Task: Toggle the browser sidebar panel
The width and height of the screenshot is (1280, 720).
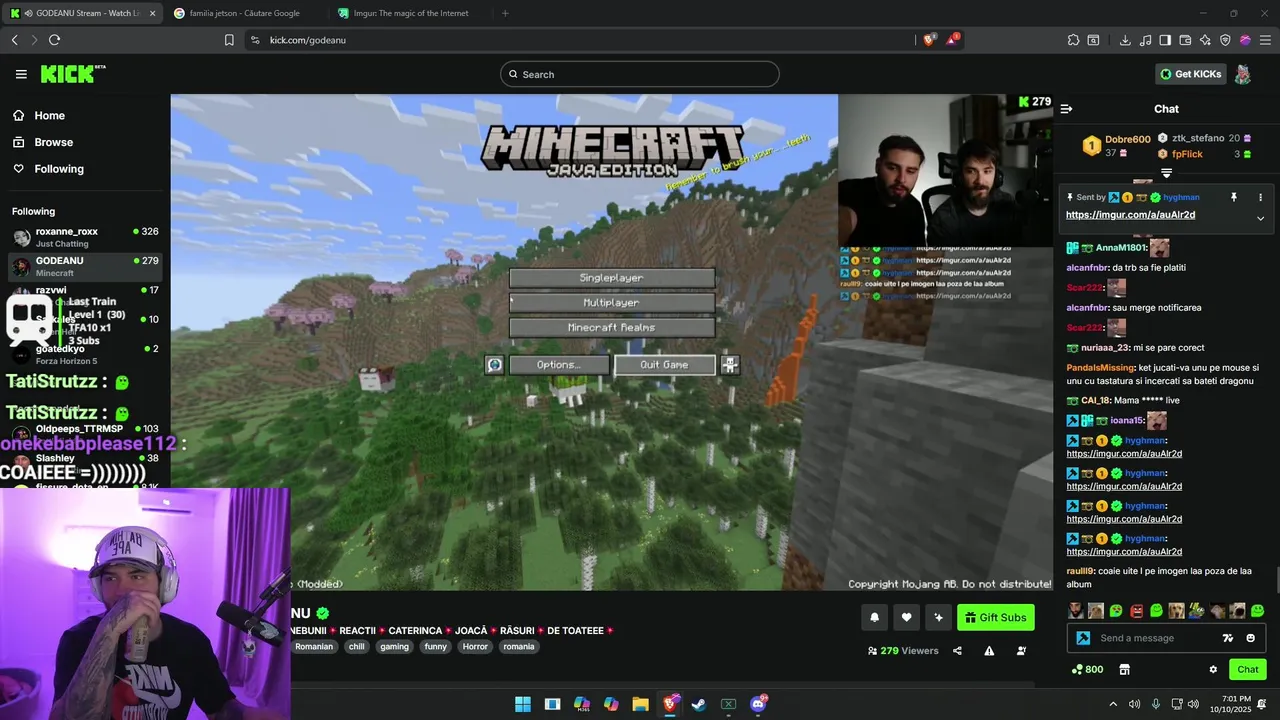Action: pyautogui.click(x=1165, y=40)
